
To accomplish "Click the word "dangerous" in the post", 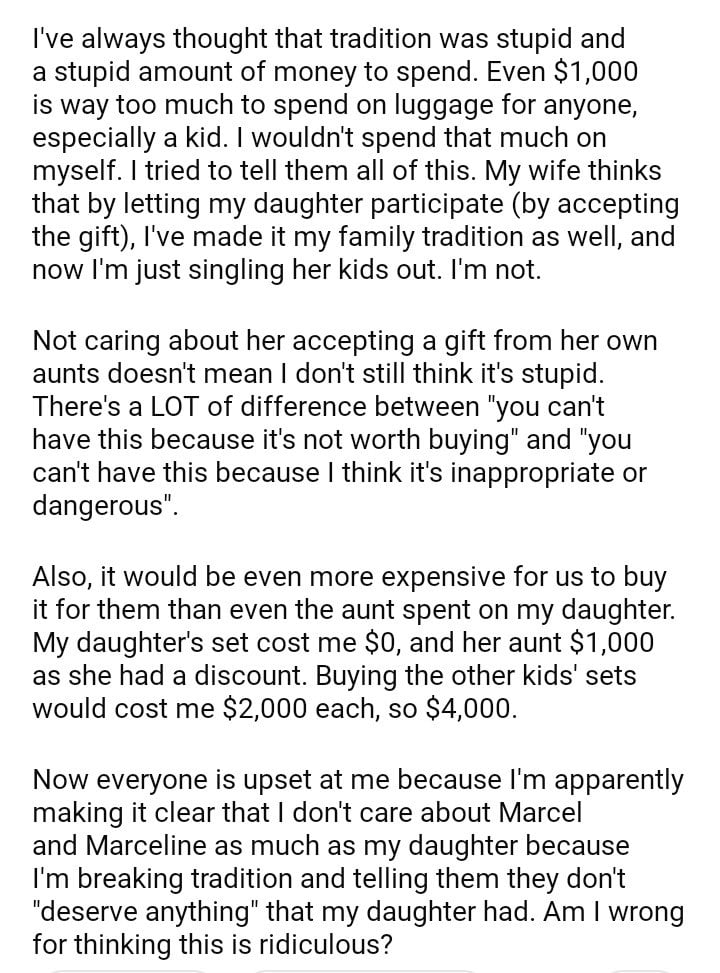I will point(102,507).
